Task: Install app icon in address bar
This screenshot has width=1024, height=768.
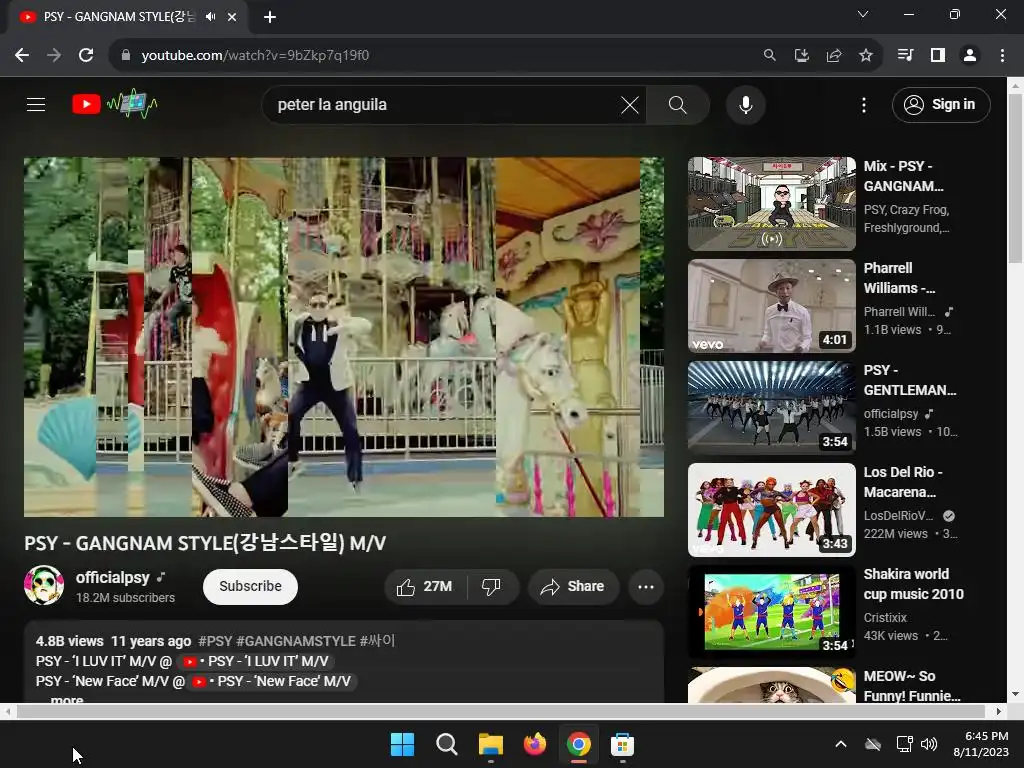Action: tap(802, 56)
